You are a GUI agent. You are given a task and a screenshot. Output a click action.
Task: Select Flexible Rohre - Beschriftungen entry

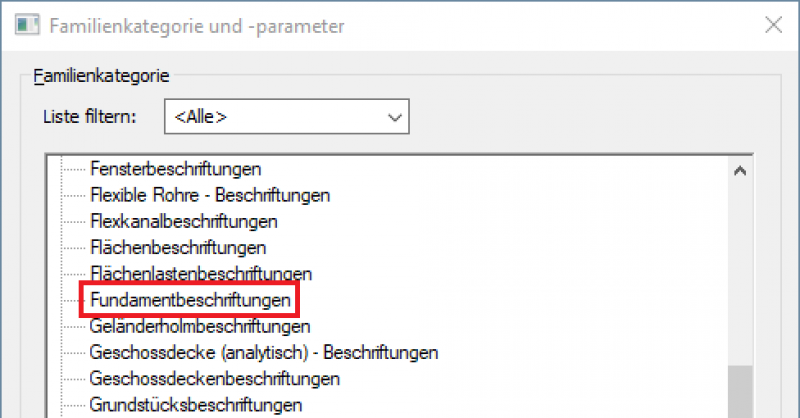209,194
